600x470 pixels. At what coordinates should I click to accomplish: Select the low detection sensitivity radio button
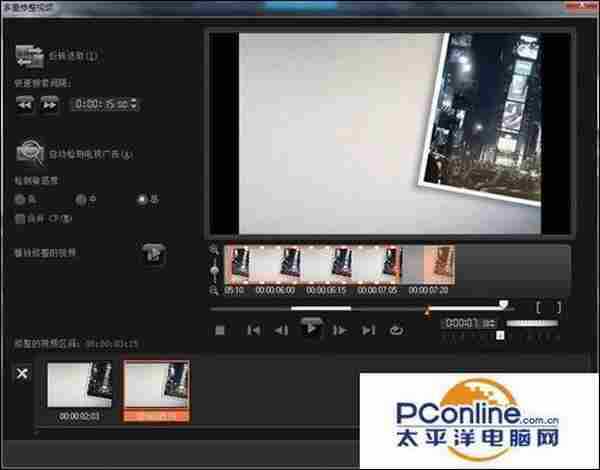(x=19, y=199)
